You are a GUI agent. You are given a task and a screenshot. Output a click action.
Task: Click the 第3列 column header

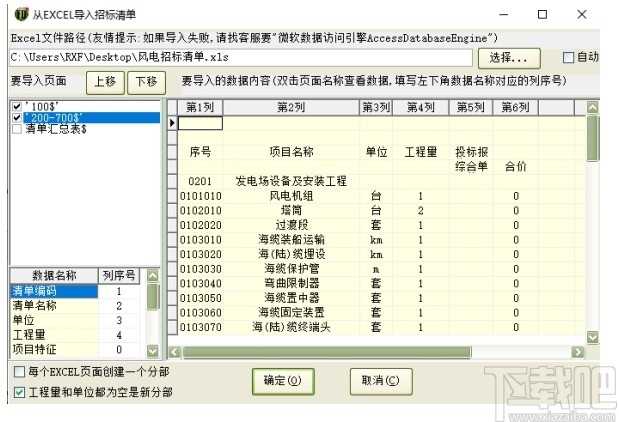(376, 107)
